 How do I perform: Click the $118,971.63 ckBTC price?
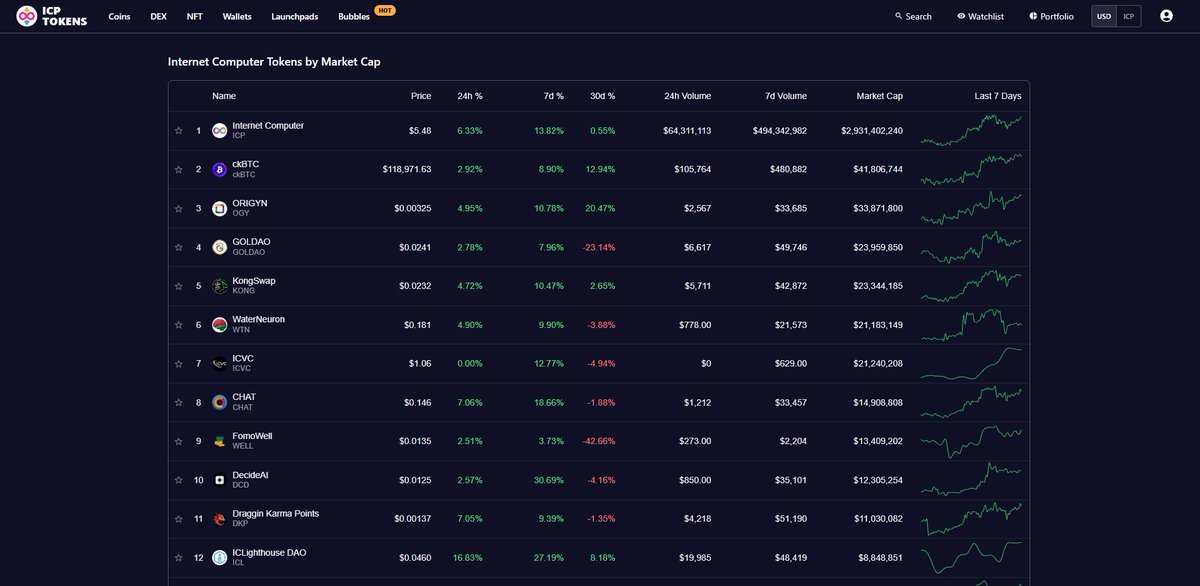pyautogui.click(x=407, y=169)
